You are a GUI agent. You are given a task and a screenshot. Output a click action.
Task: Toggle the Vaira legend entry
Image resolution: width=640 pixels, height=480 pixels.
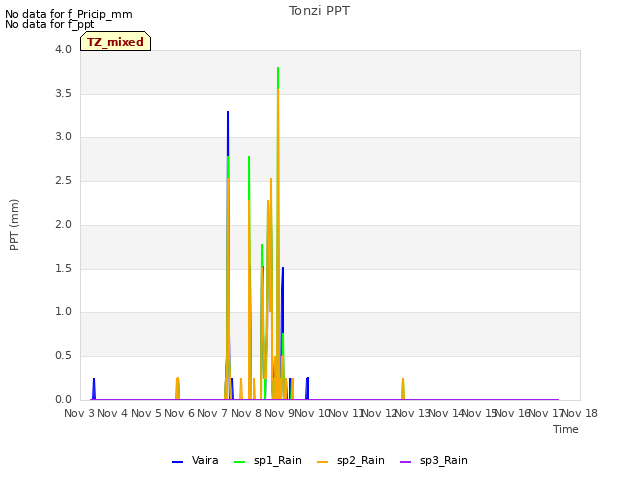coord(195,460)
